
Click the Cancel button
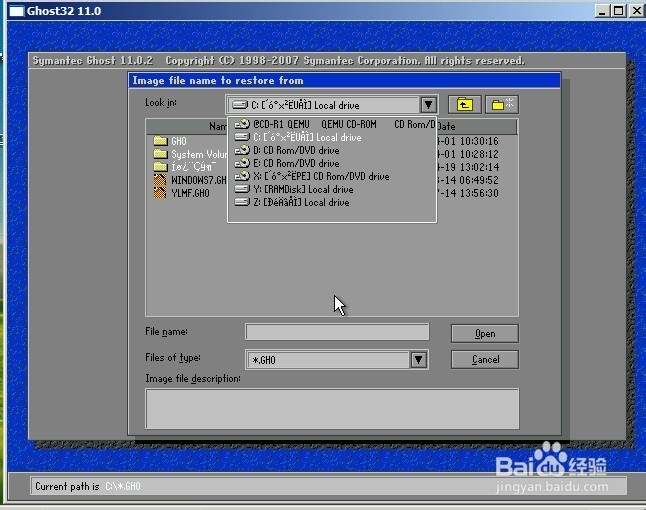tap(484, 360)
